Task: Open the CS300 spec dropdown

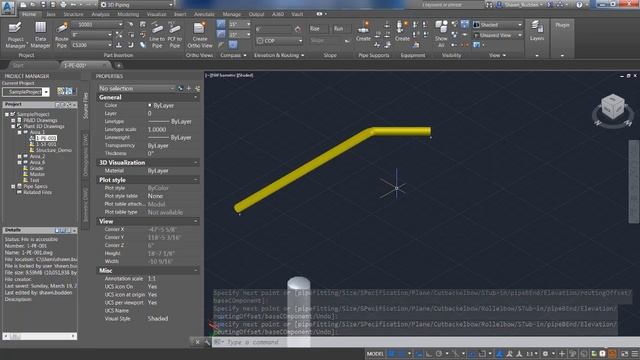Action: coord(91,45)
